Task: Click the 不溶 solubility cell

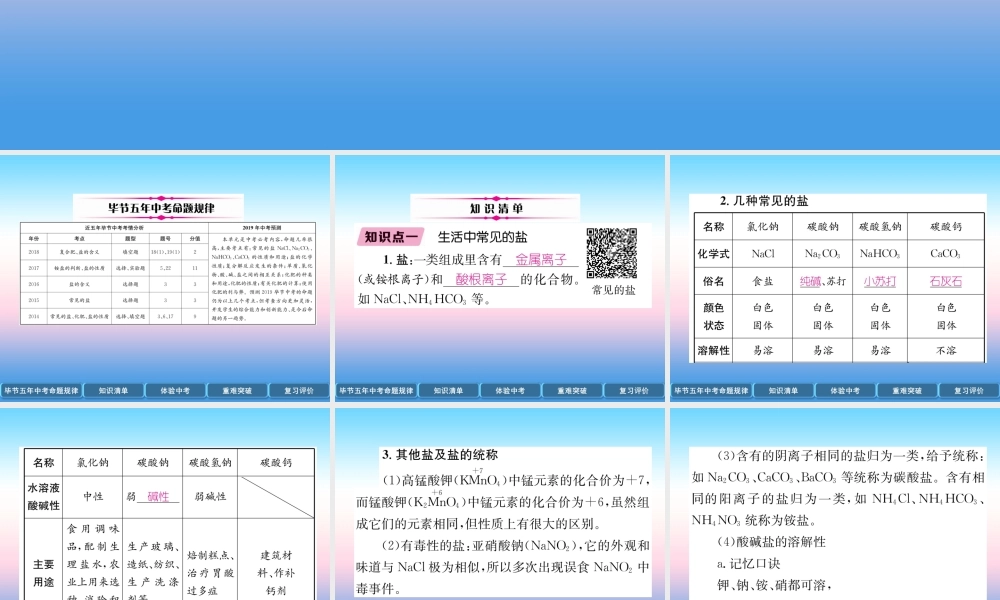Action: (x=946, y=351)
